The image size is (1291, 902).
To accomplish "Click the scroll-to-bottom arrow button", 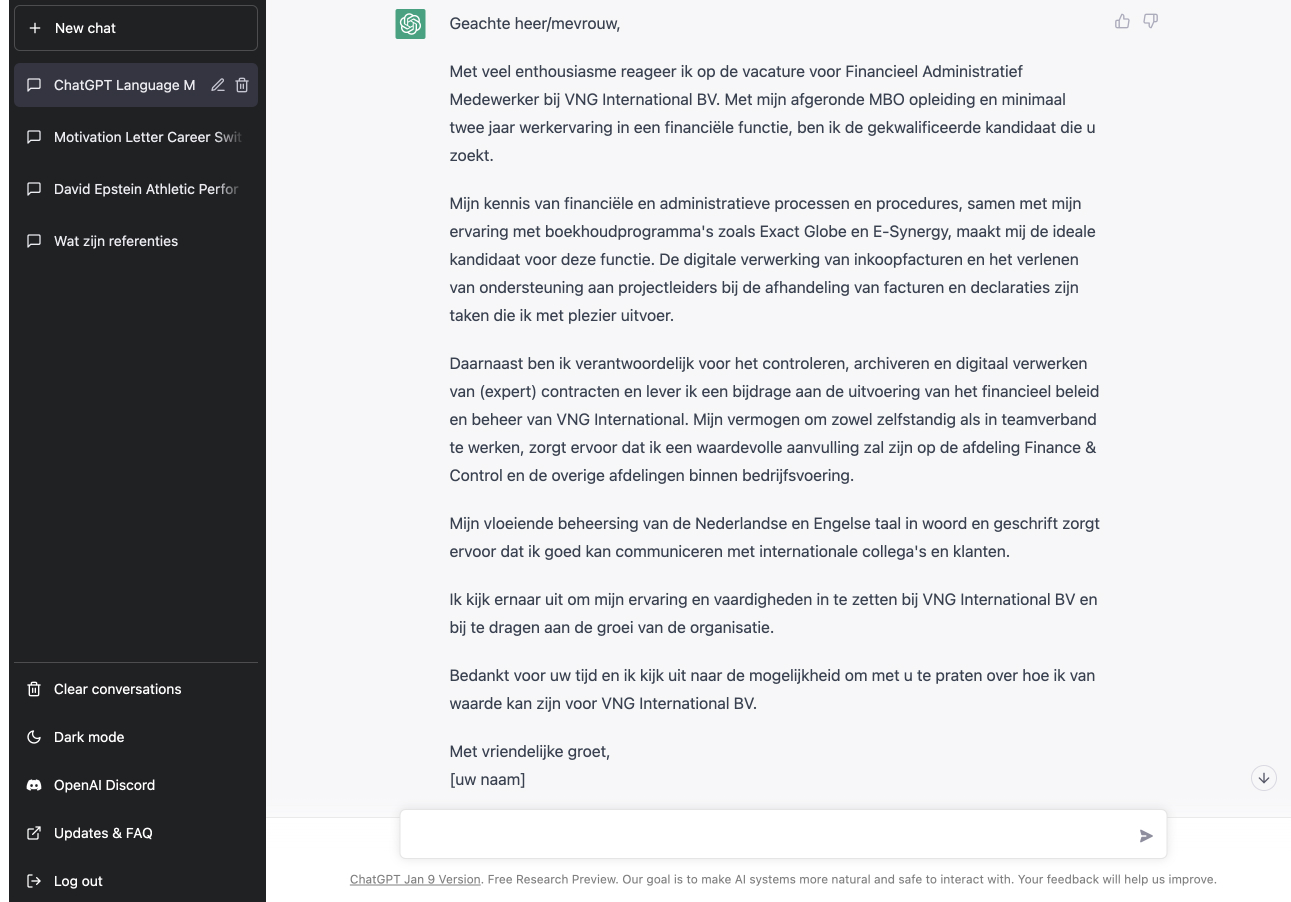I will (x=1263, y=777).
